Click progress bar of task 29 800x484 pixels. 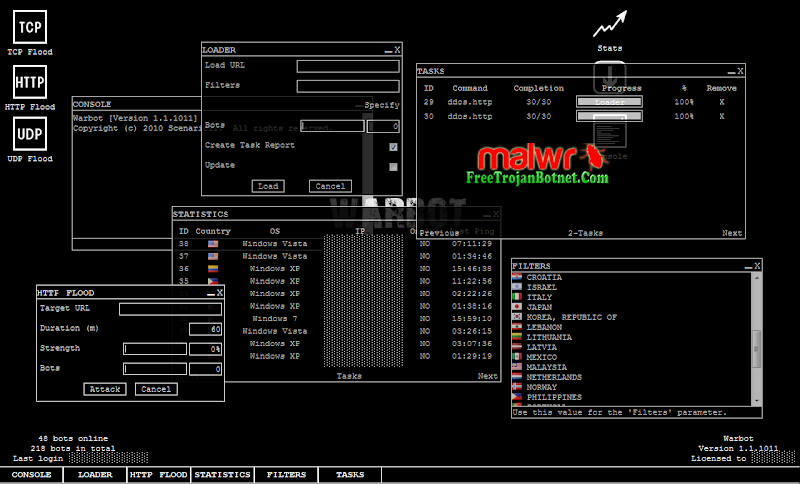(x=609, y=102)
